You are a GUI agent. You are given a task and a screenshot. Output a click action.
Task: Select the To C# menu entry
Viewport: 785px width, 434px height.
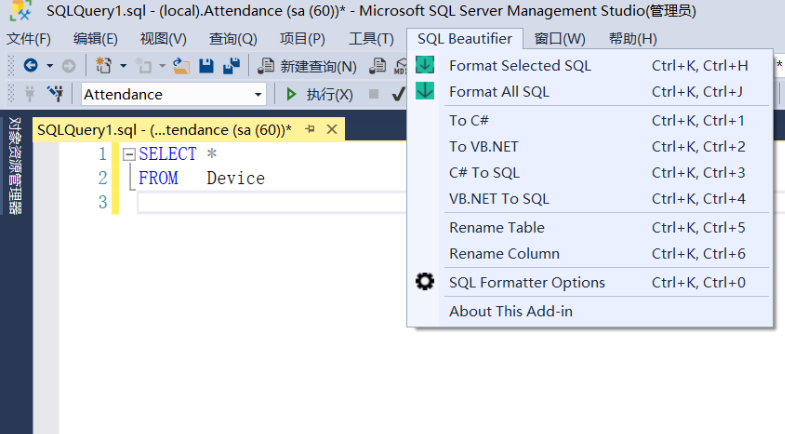[x=590, y=120]
